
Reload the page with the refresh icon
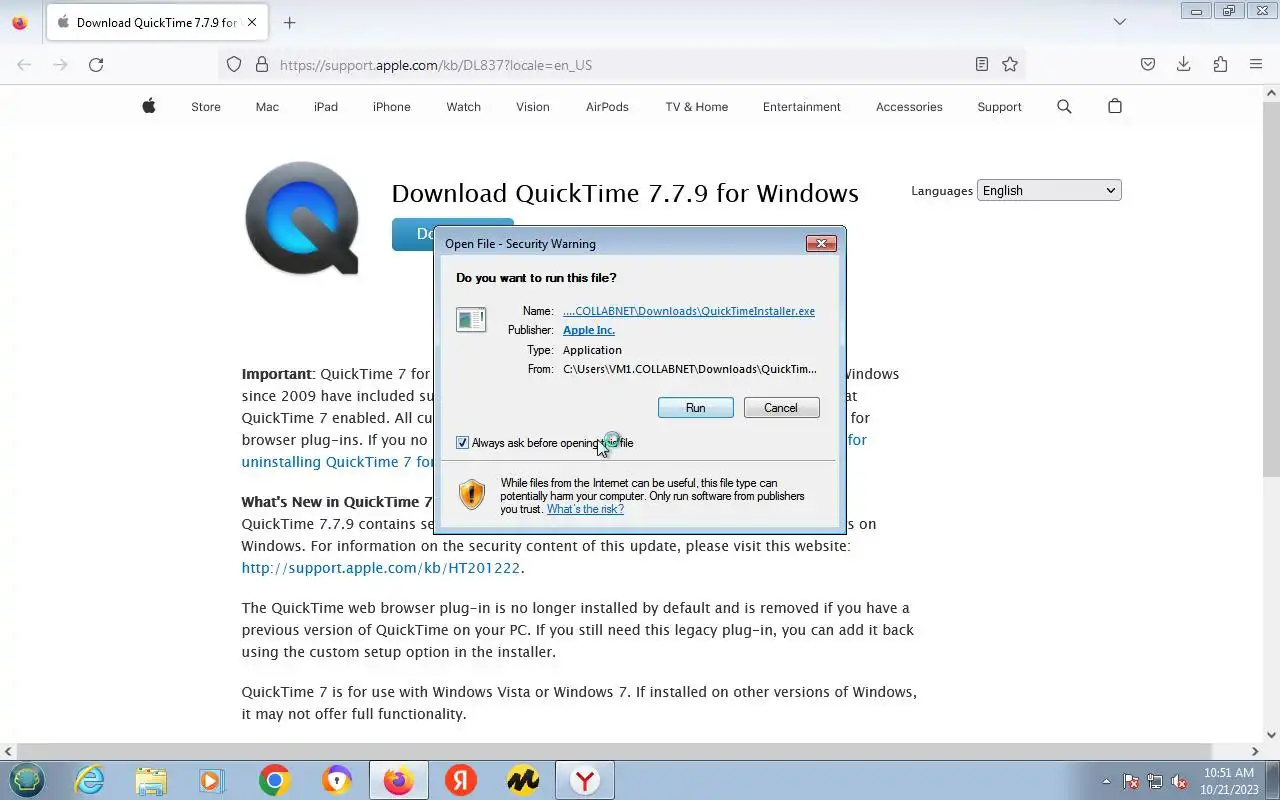coord(96,64)
